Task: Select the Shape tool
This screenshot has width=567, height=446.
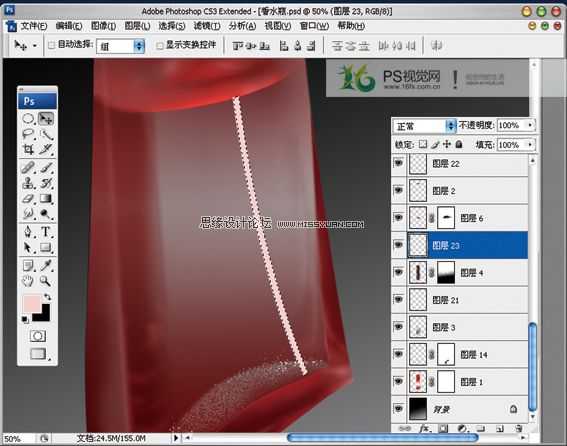Action: point(46,247)
